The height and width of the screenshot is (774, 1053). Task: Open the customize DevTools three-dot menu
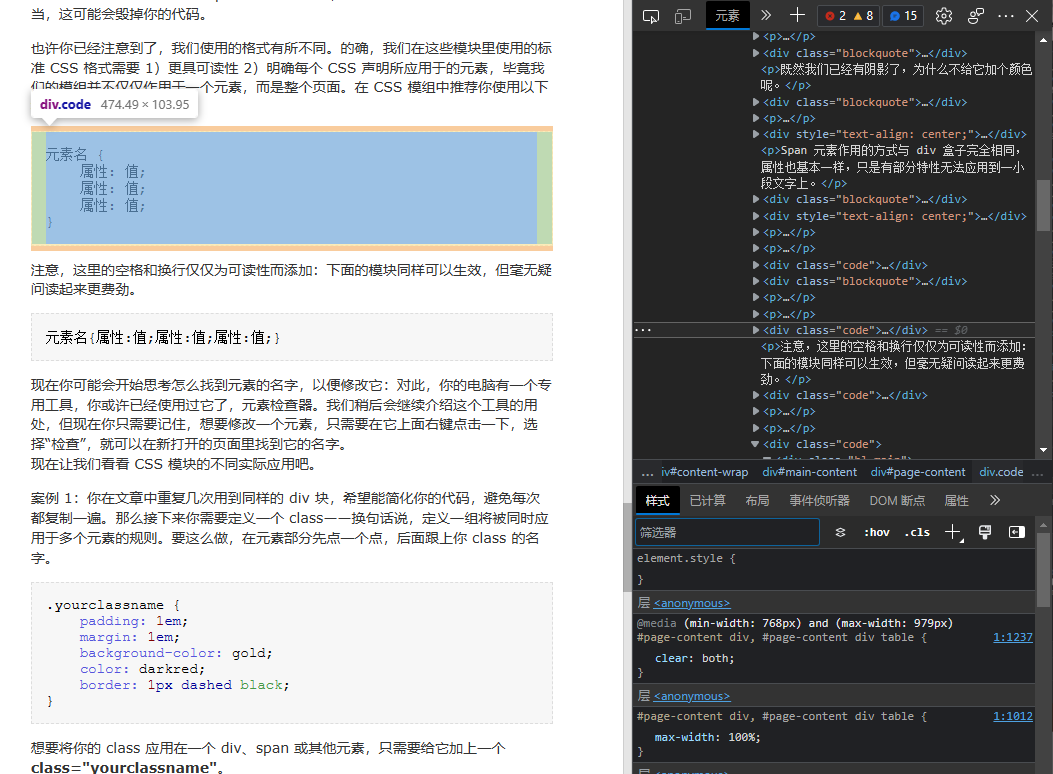click(1006, 16)
